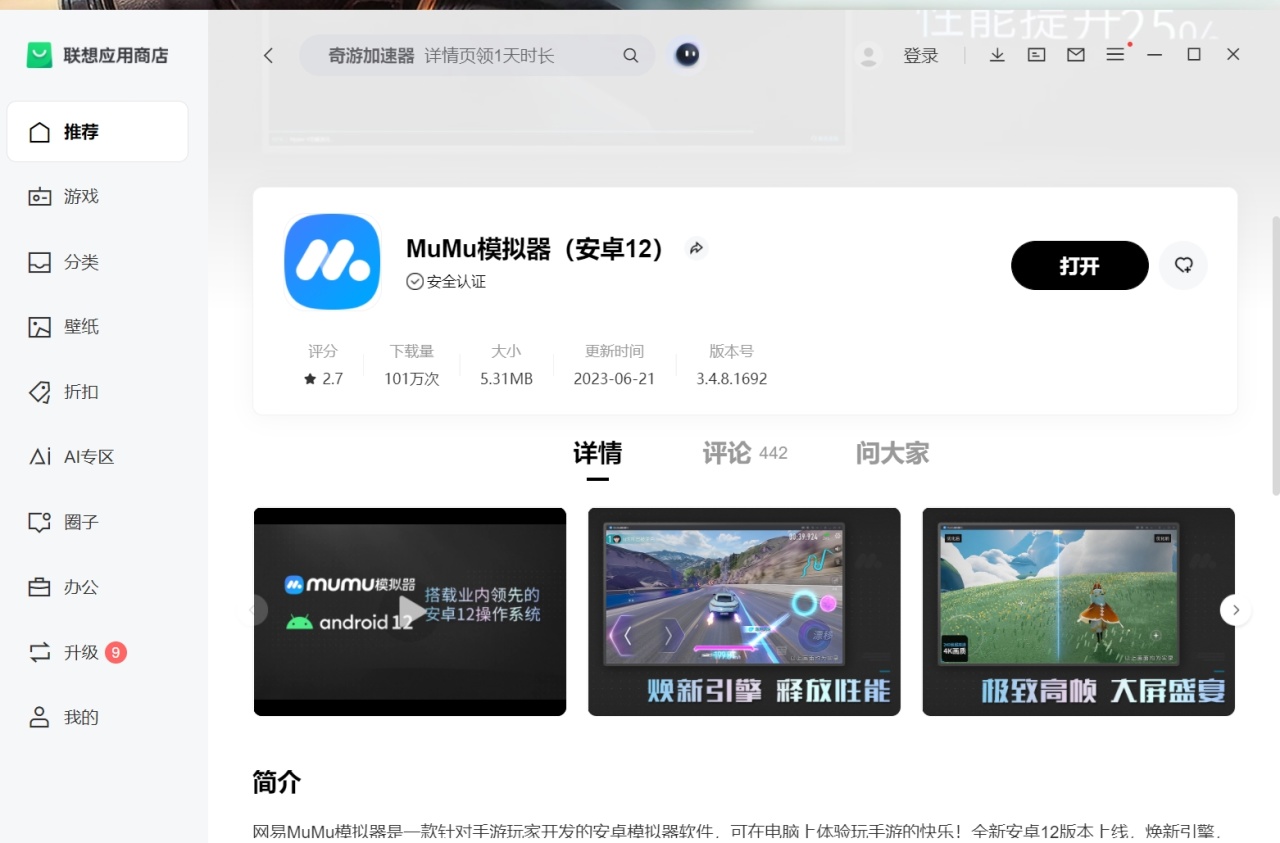Screen dimensions: 1280x843
Task: Click the 安全认证 badge
Action: tap(446, 282)
